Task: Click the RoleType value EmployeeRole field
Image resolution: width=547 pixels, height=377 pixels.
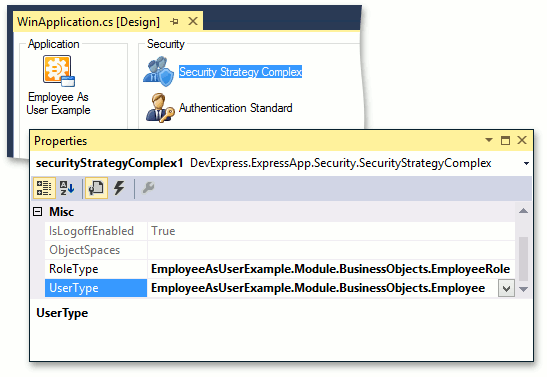Action: click(331, 269)
